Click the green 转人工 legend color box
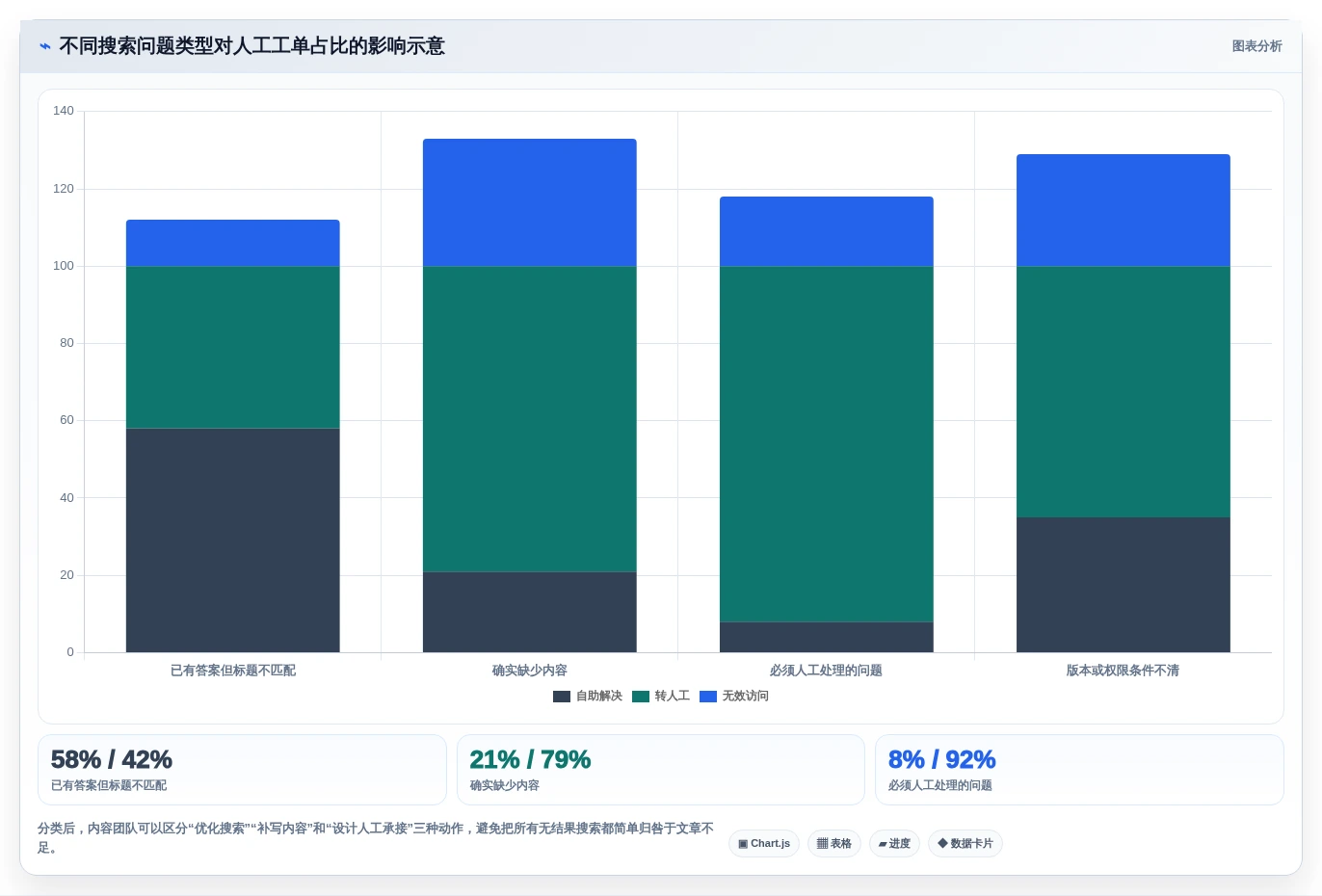The width and height of the screenshot is (1322, 896). 641,697
